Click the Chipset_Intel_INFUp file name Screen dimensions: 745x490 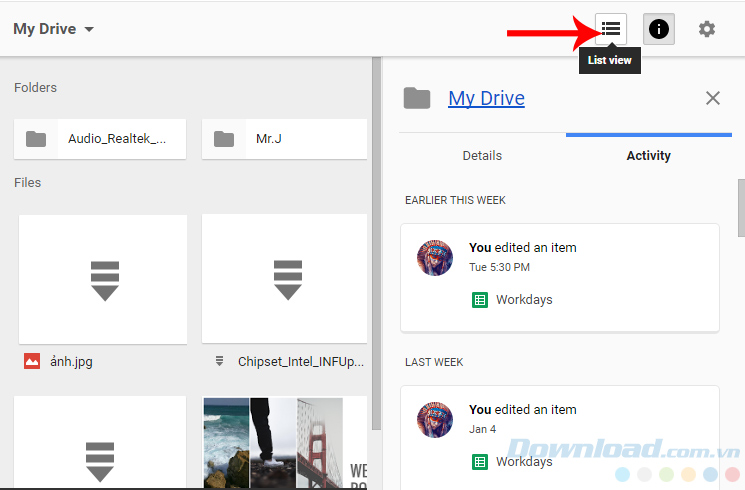point(301,362)
